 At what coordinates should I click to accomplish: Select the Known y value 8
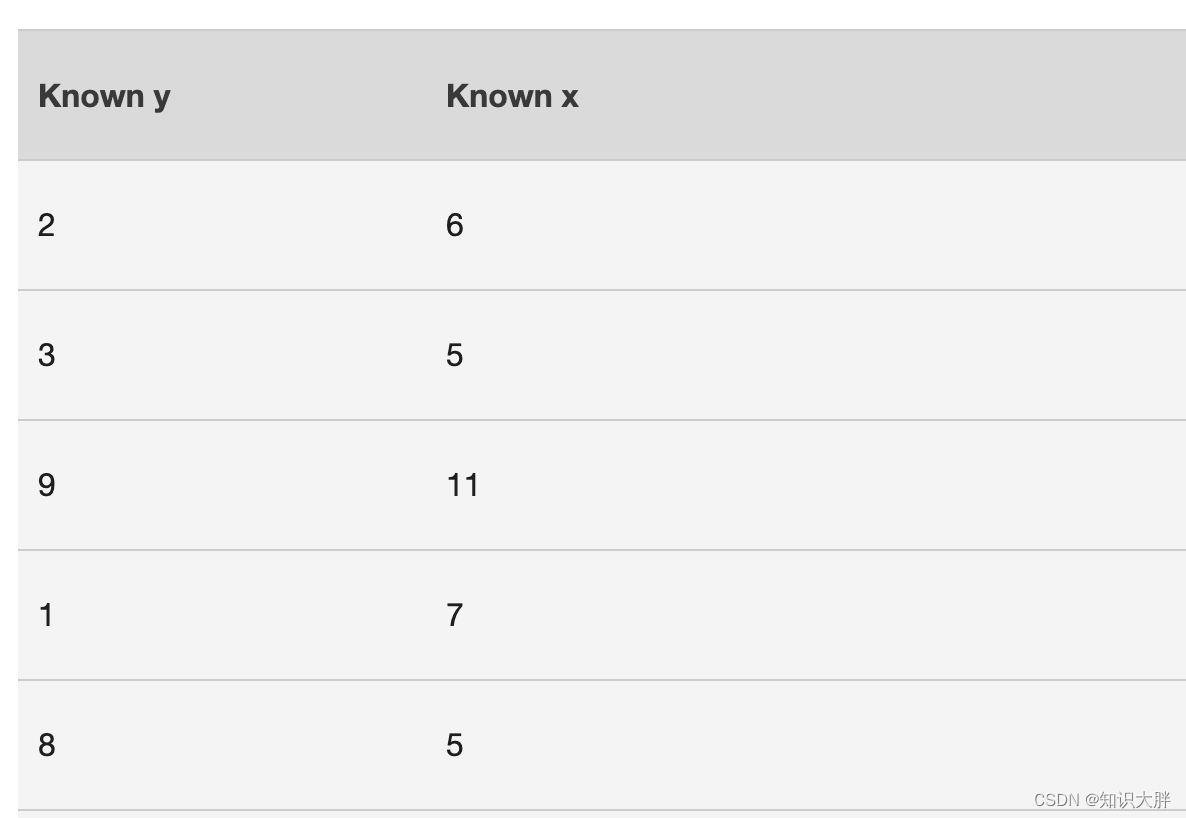point(46,745)
